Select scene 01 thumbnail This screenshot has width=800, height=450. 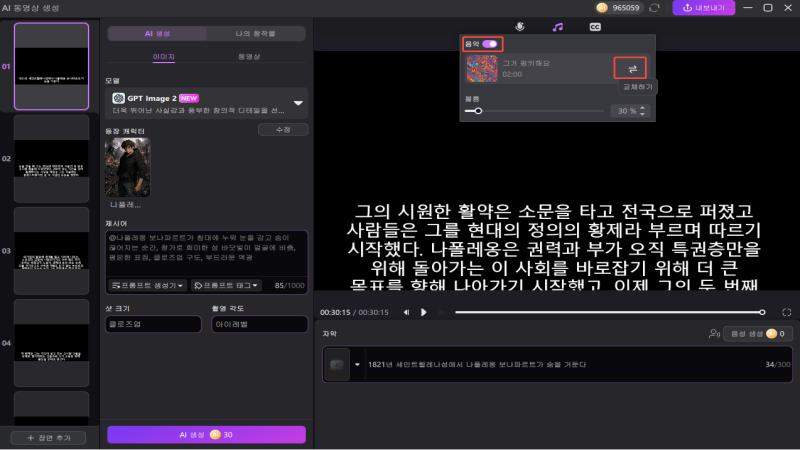click(x=51, y=66)
